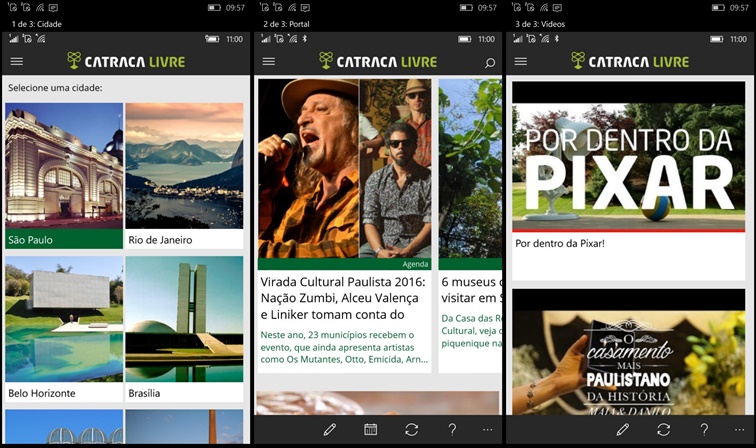Screen dimensions: 756x448
Task: Open the 6 museus article card
Action: coord(470,226)
